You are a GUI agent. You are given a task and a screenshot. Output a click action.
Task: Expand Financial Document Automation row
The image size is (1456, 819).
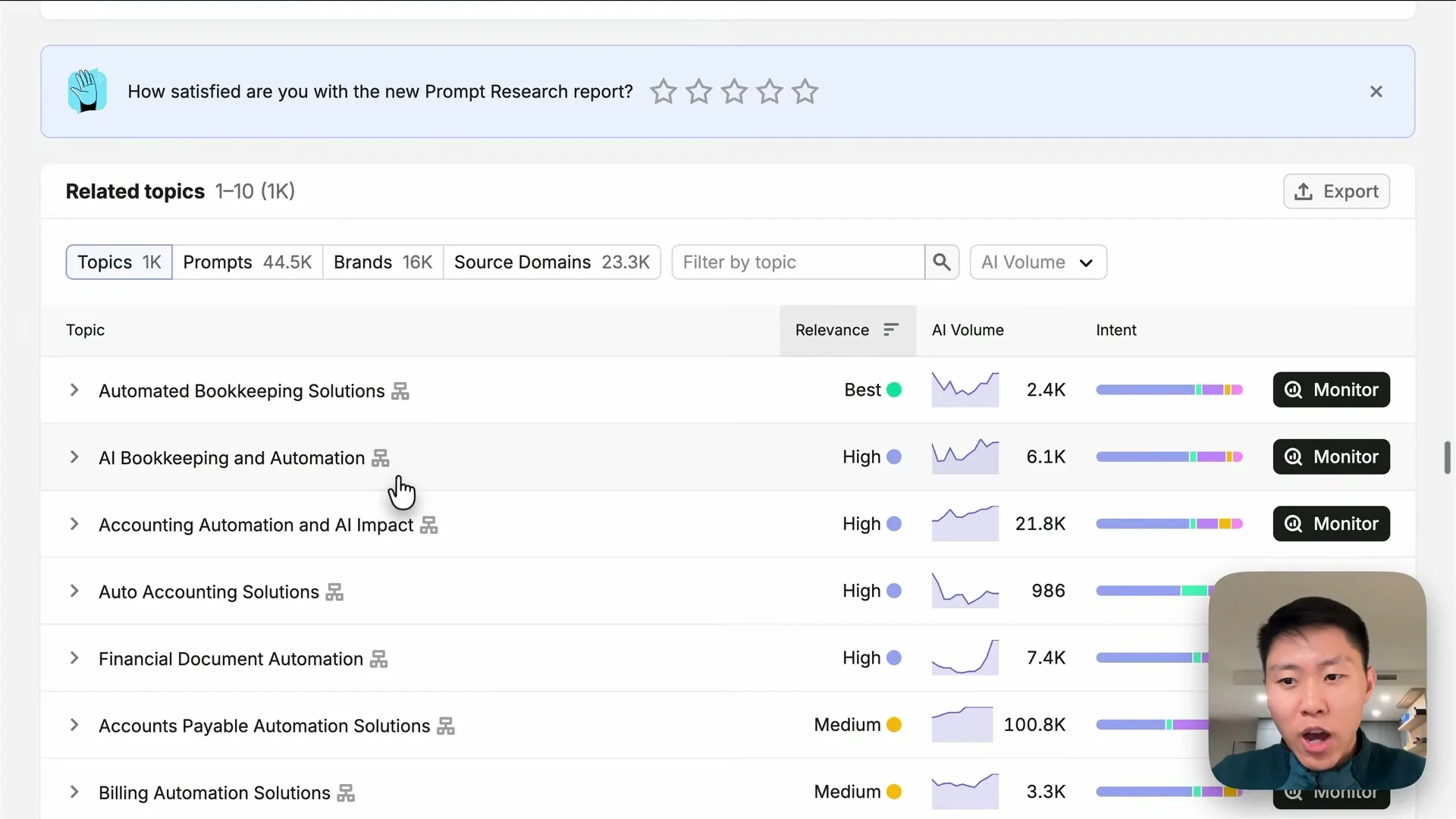pos(74,658)
